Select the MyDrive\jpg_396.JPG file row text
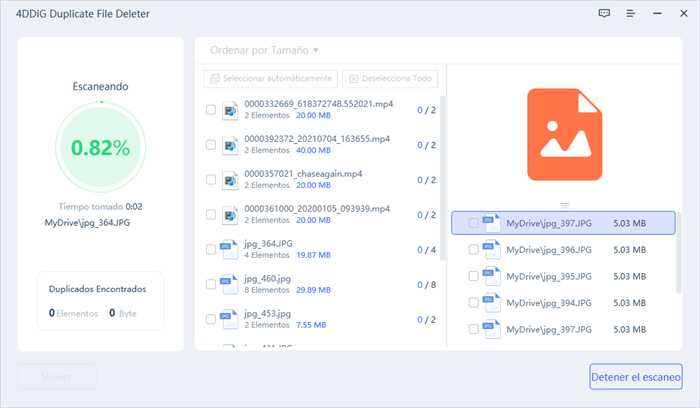700x408 pixels. click(x=549, y=250)
